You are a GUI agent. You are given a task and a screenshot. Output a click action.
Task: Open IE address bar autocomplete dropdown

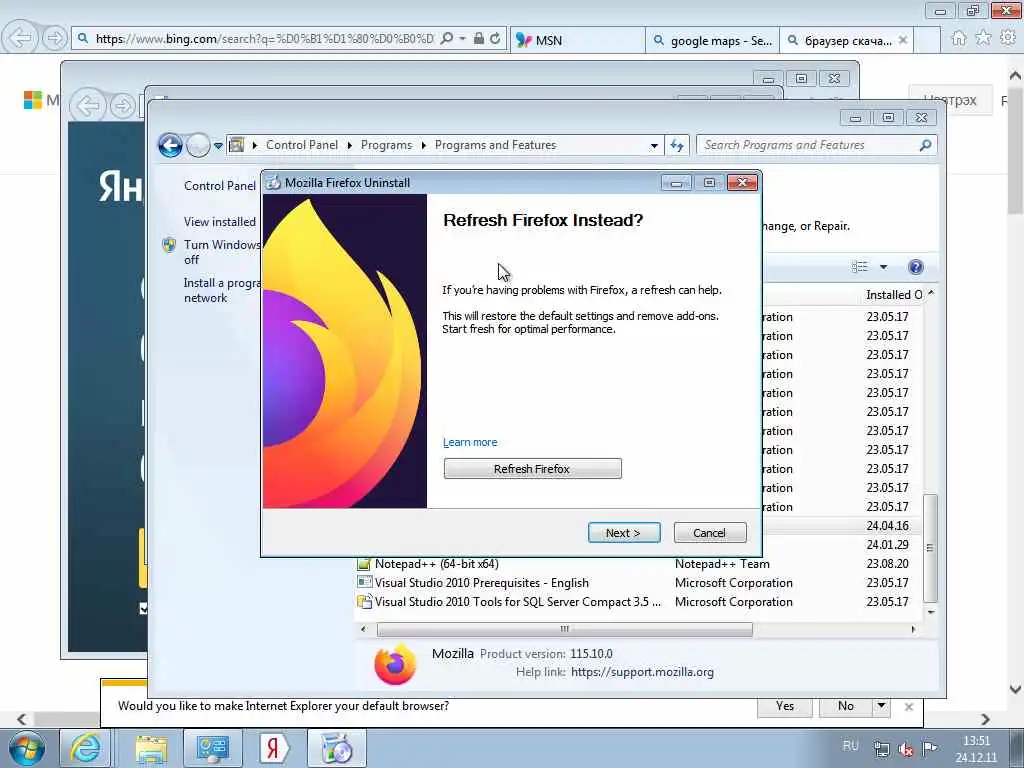coord(462,39)
